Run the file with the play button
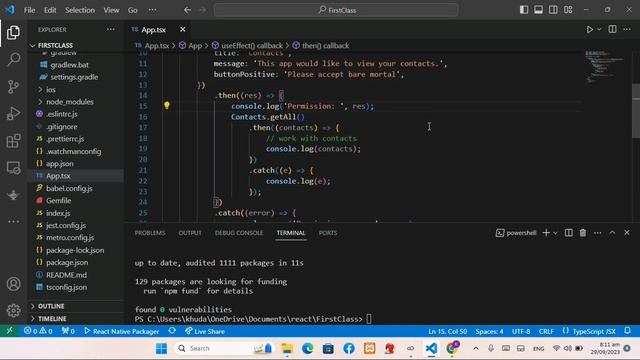Screen dimensions: 640x360 tap(590, 29)
